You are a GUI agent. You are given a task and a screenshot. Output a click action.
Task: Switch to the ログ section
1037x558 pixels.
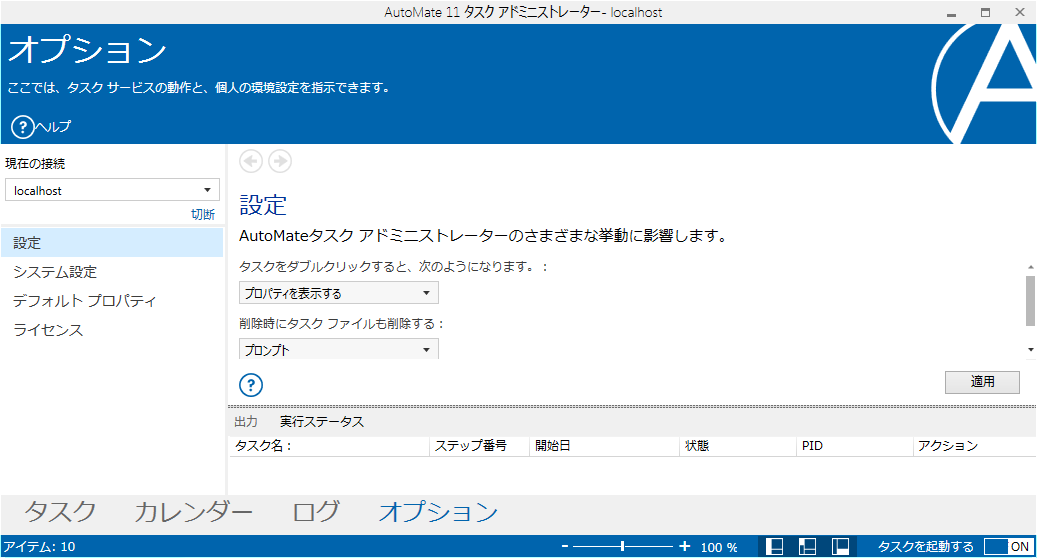(x=316, y=512)
